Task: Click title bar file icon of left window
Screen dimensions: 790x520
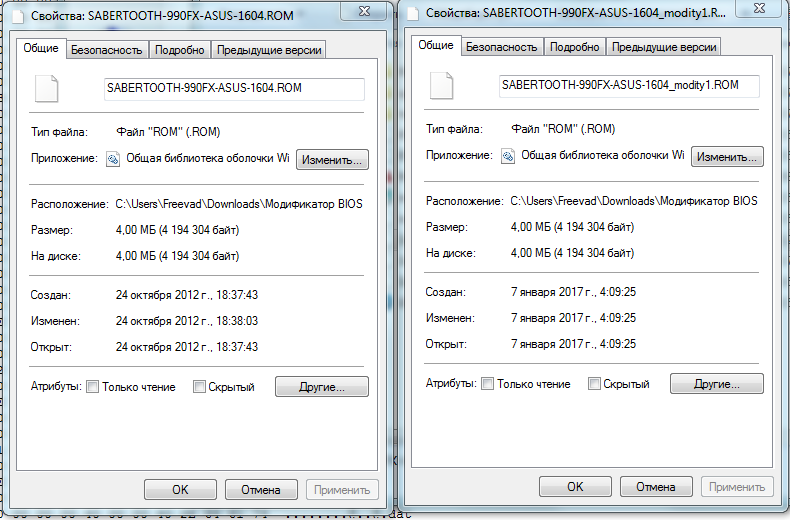Action: (x=18, y=16)
